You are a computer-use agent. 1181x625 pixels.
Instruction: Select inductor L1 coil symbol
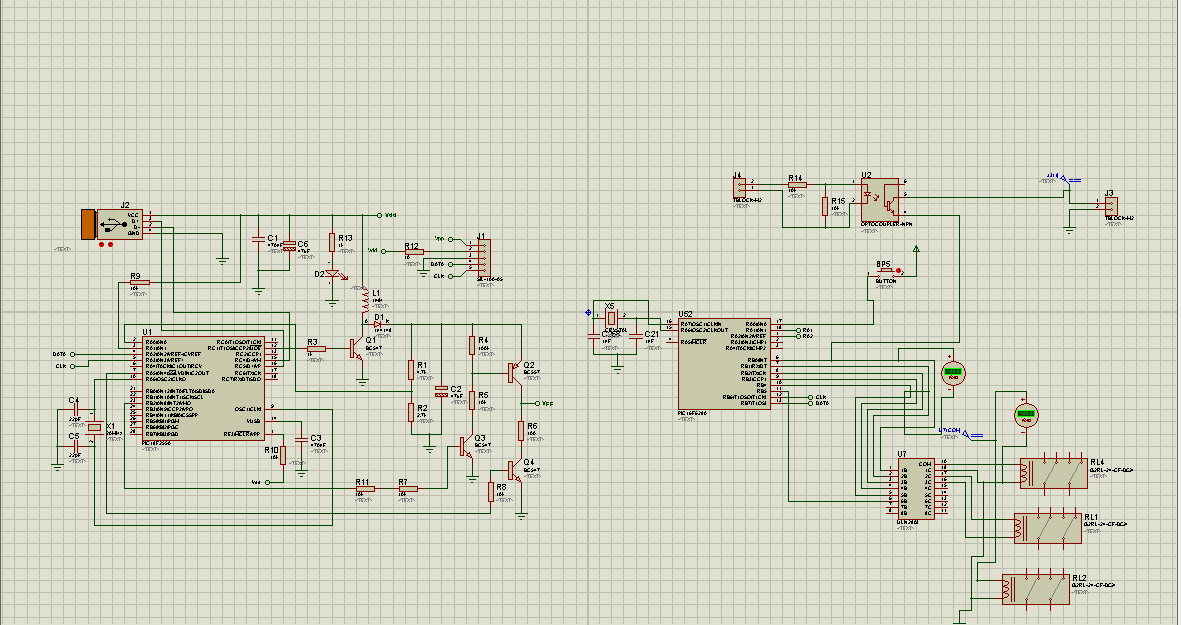(x=365, y=301)
